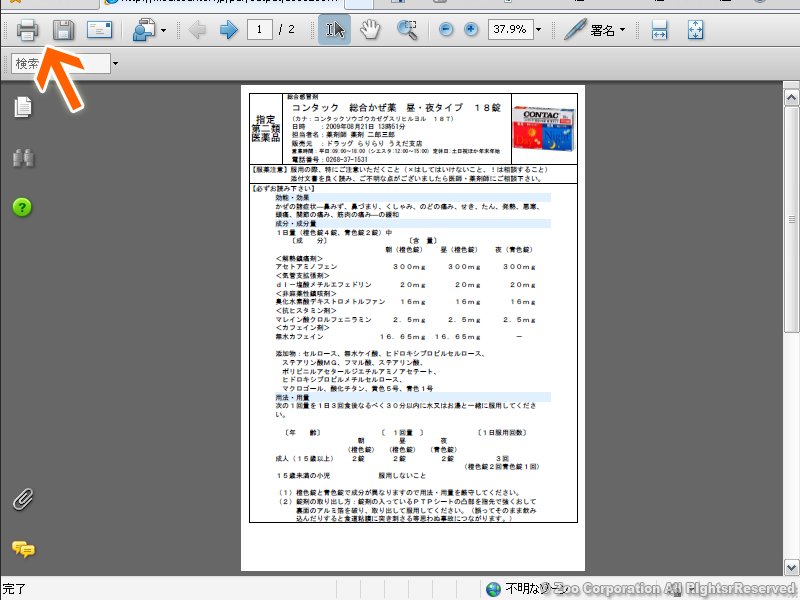800x600 pixels.
Task: Click the globe internet zone icon in status bar
Action: [493, 589]
